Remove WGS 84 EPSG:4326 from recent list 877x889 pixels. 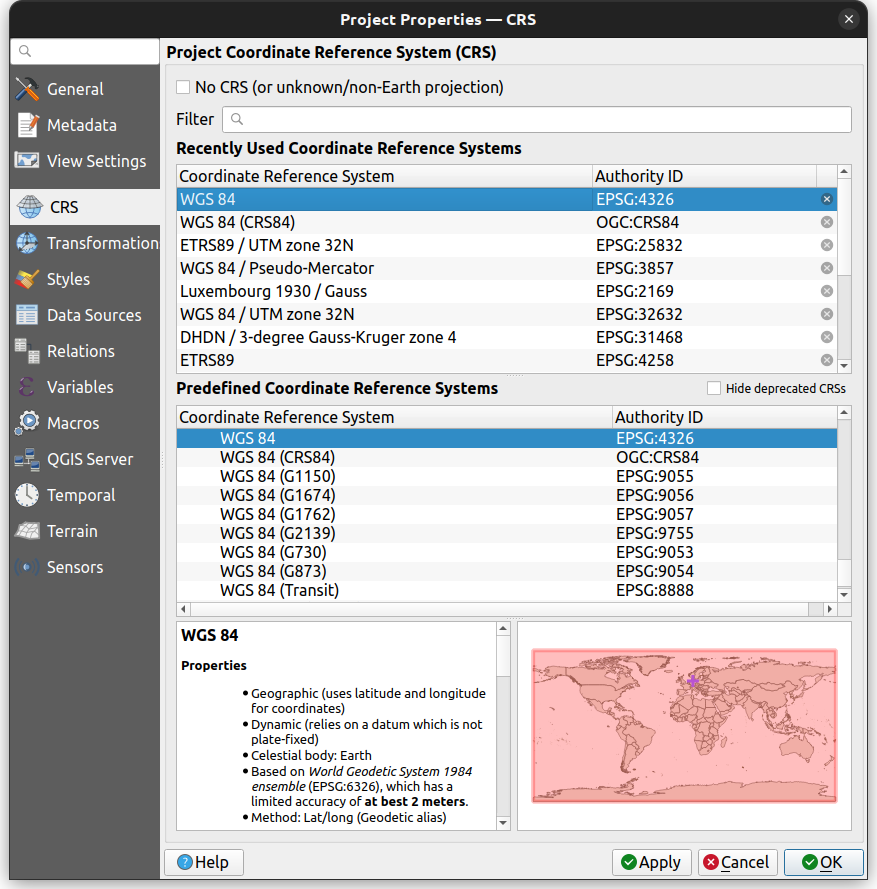827,199
